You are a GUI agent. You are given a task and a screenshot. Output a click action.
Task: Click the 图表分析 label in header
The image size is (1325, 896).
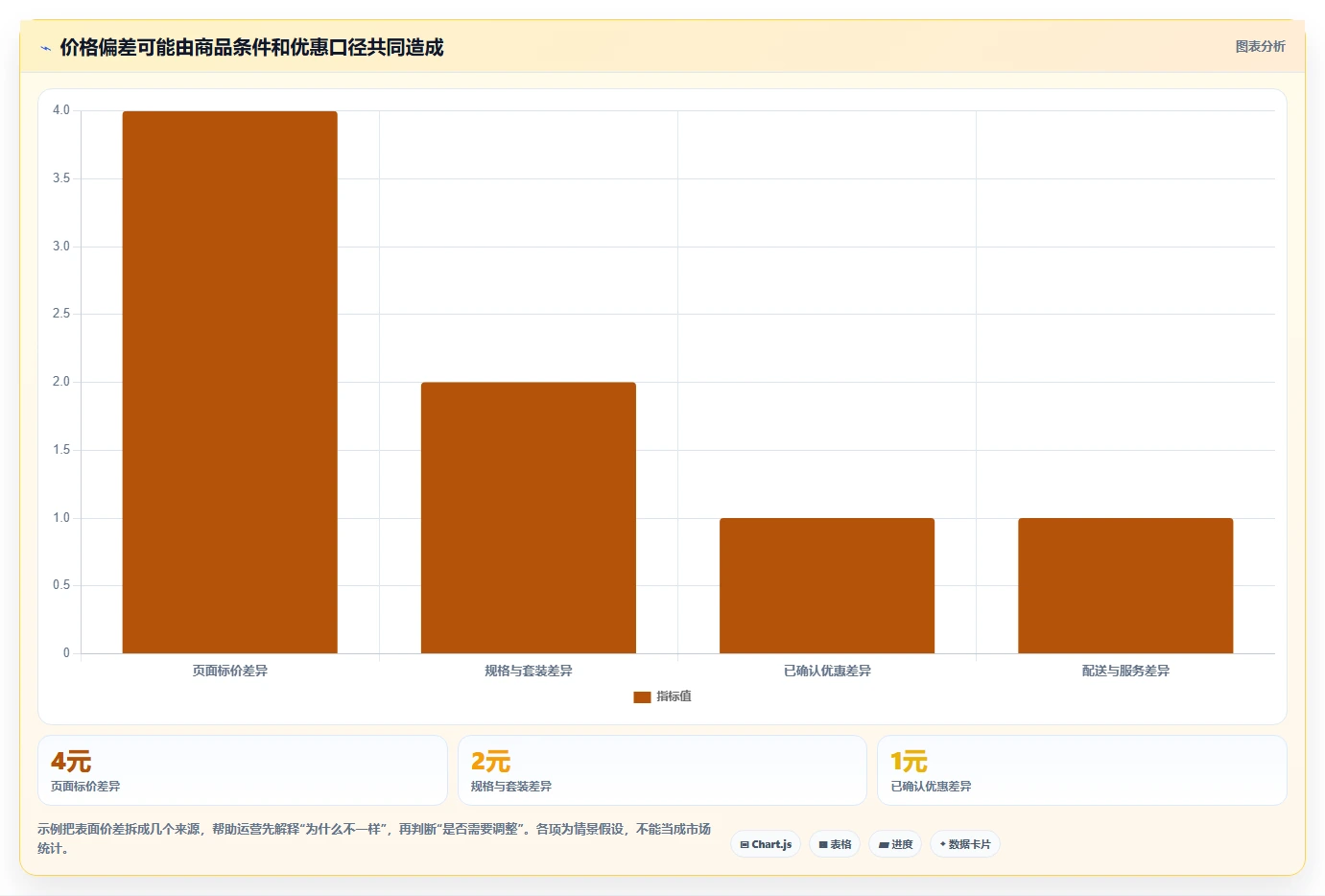click(1260, 46)
